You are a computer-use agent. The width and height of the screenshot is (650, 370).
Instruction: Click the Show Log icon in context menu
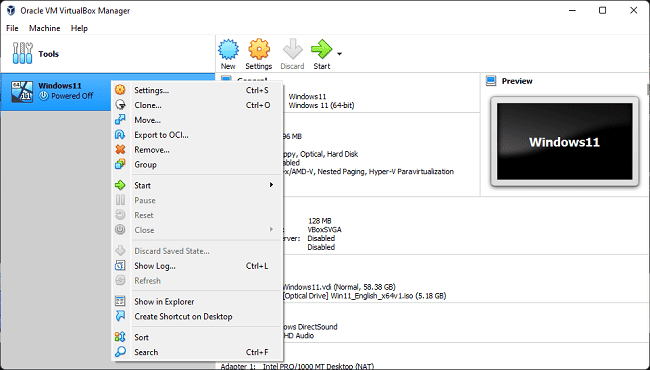[120, 266]
